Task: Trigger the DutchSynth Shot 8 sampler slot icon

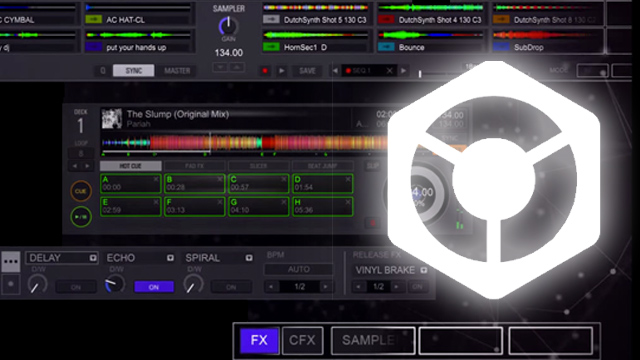Action: 501,20
